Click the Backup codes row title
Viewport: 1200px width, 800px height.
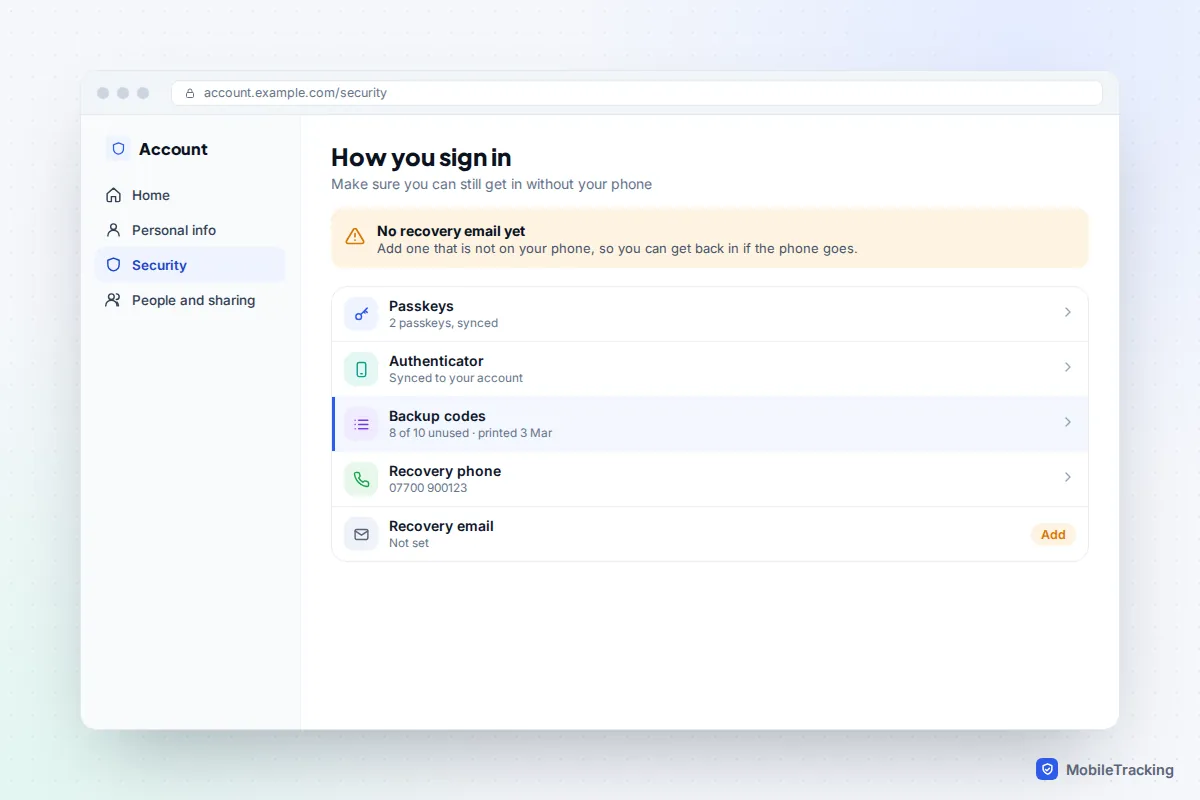coord(437,416)
